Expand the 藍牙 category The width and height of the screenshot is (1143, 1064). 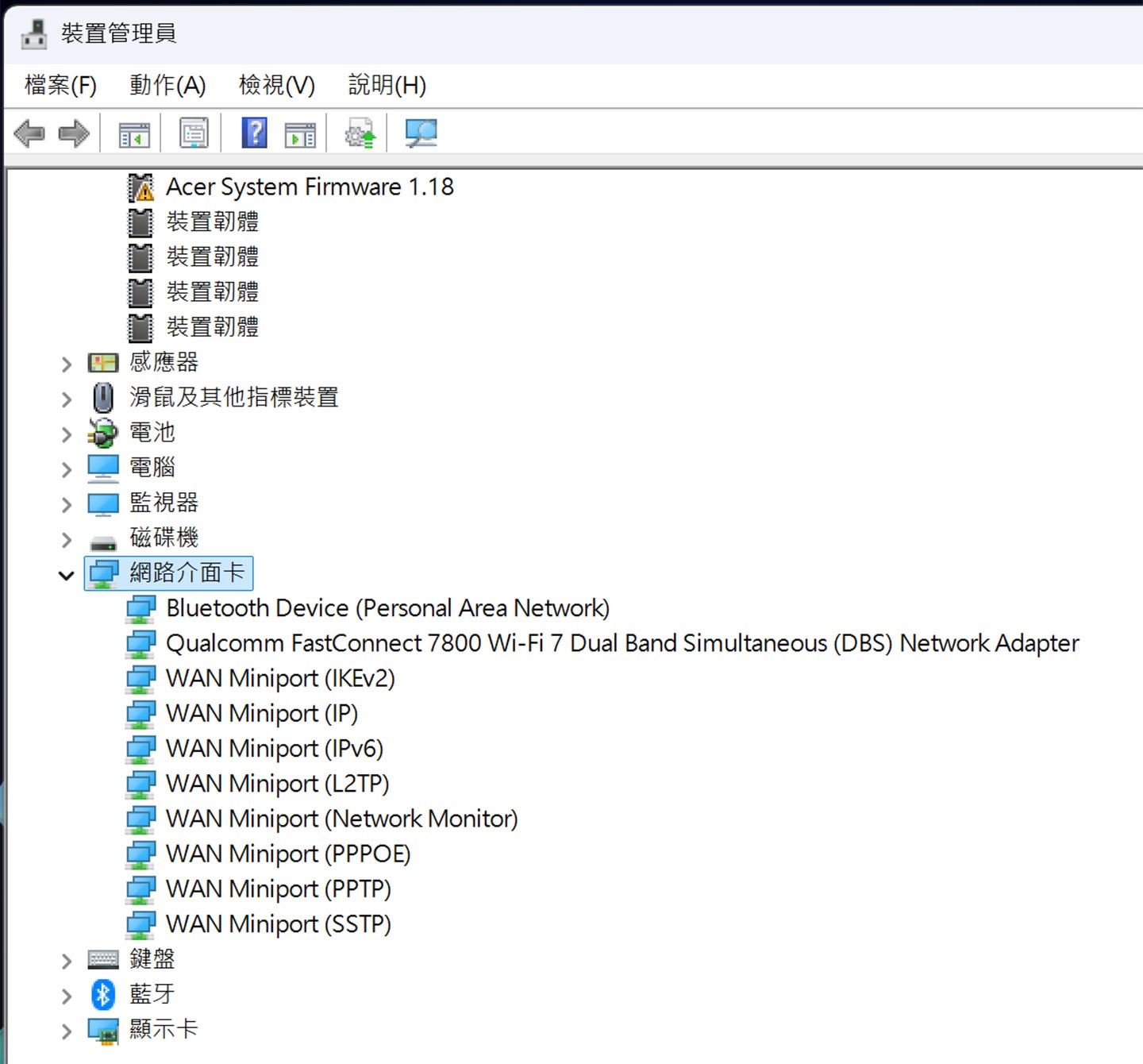[x=67, y=996]
